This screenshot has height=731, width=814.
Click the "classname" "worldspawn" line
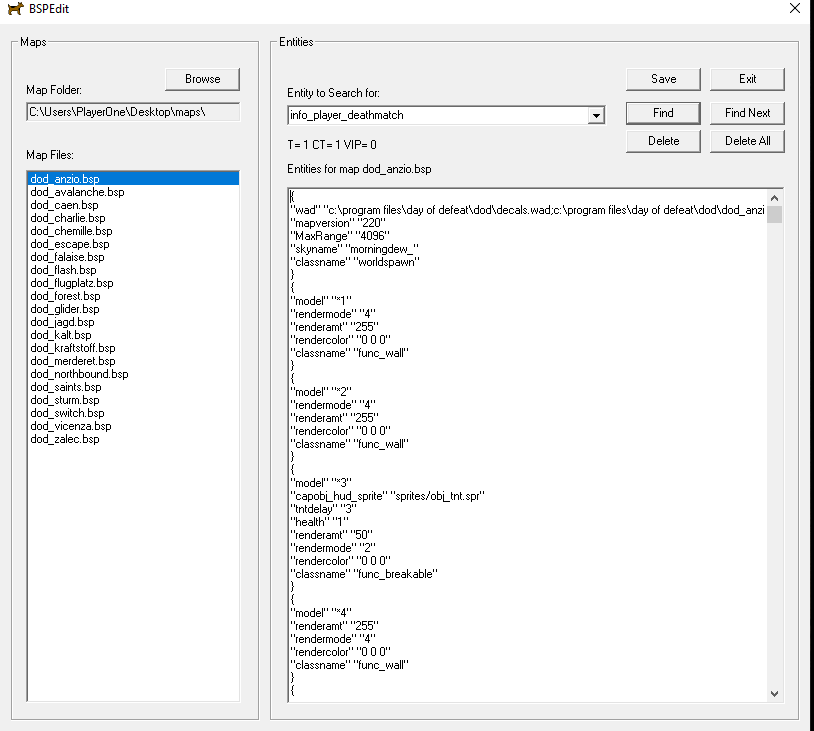[355, 262]
